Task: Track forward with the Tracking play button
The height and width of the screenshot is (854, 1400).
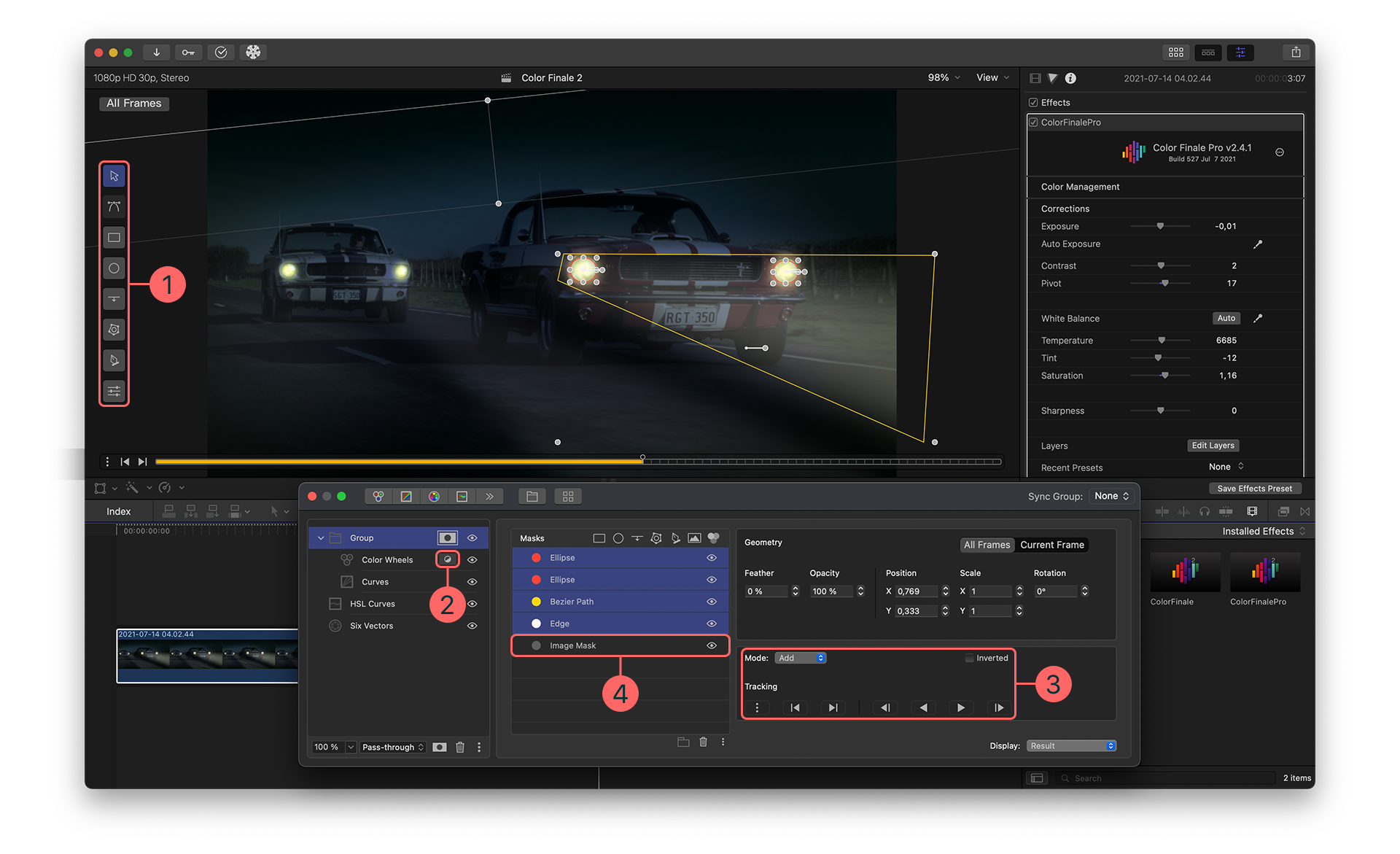Action: (x=961, y=707)
